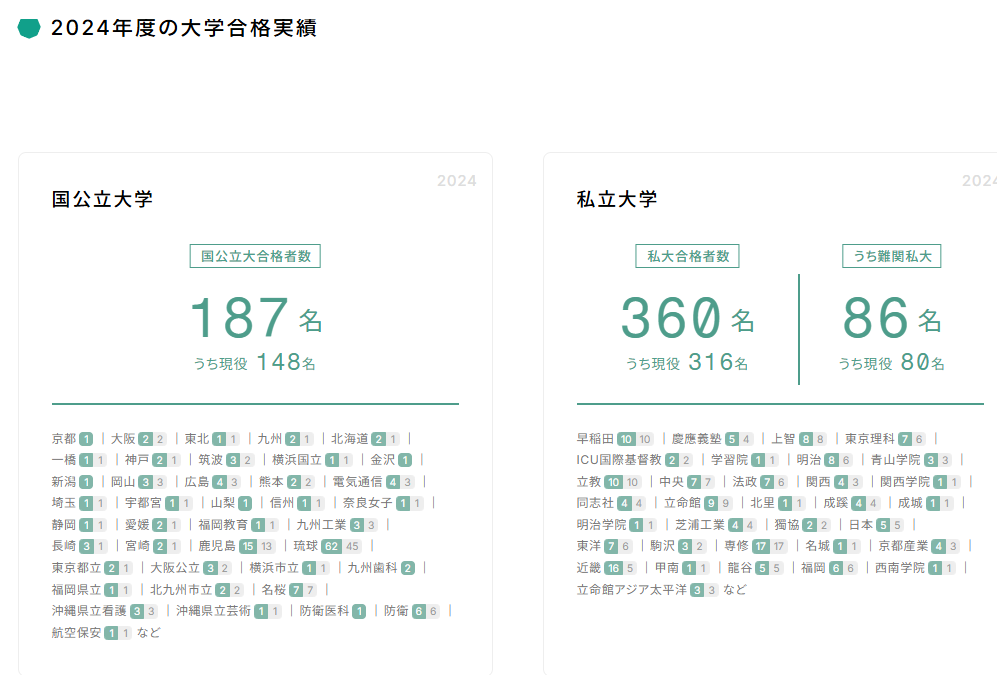
Task: Click the 航空保安 entry
Action: [76, 632]
